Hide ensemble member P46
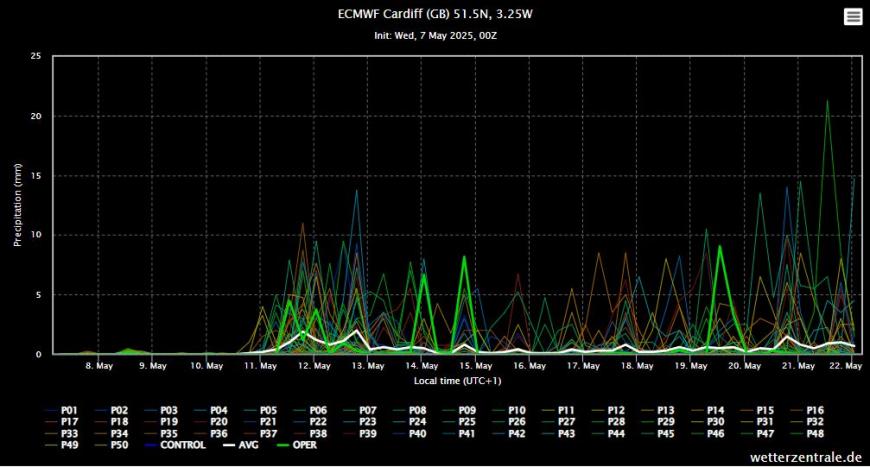This screenshot has width=870, height=467. 709,434
